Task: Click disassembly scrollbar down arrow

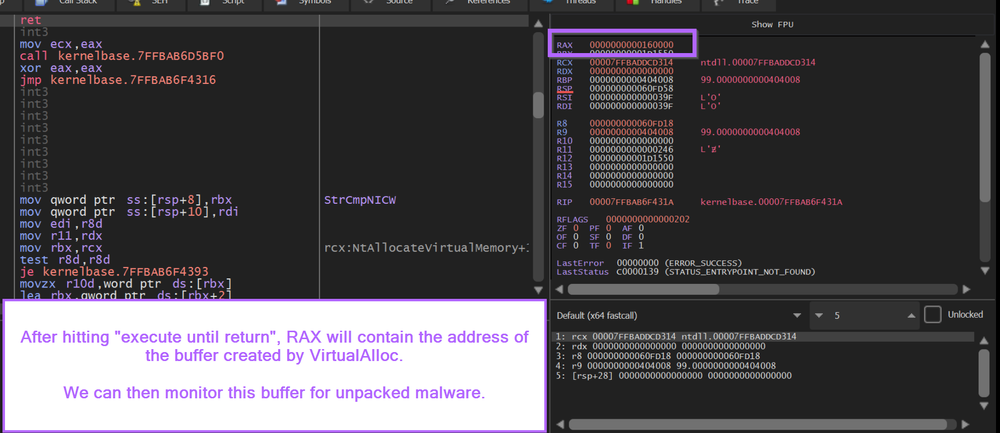Action: [538, 290]
